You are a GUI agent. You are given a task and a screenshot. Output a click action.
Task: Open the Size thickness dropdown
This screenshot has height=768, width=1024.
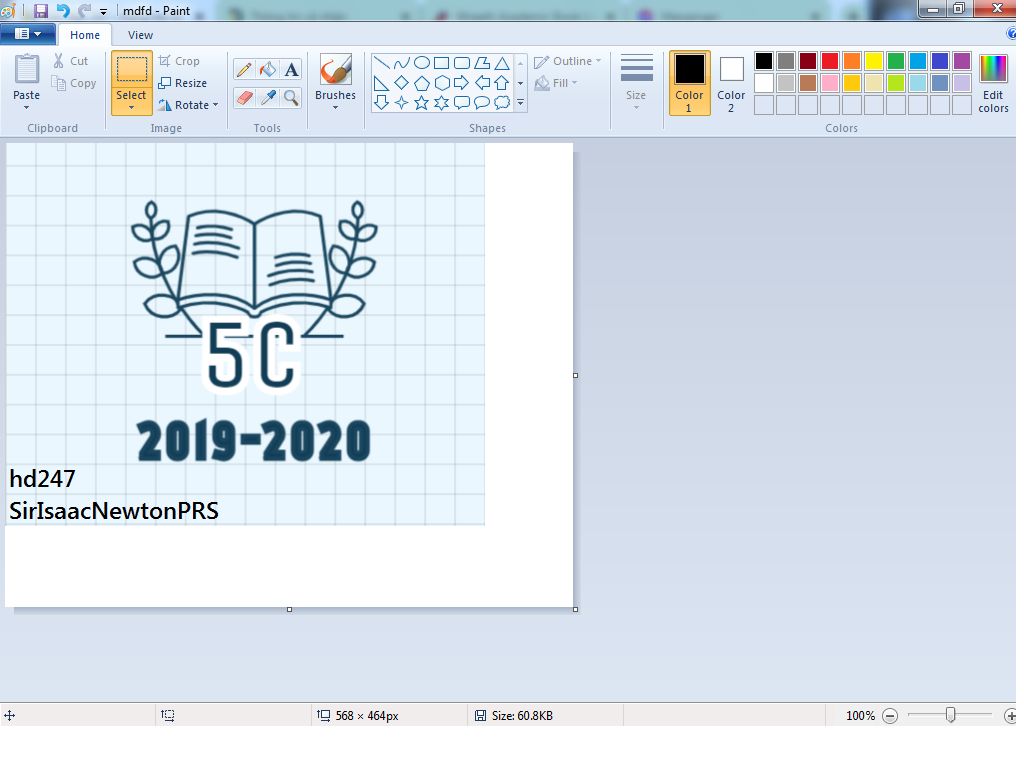tap(636, 83)
